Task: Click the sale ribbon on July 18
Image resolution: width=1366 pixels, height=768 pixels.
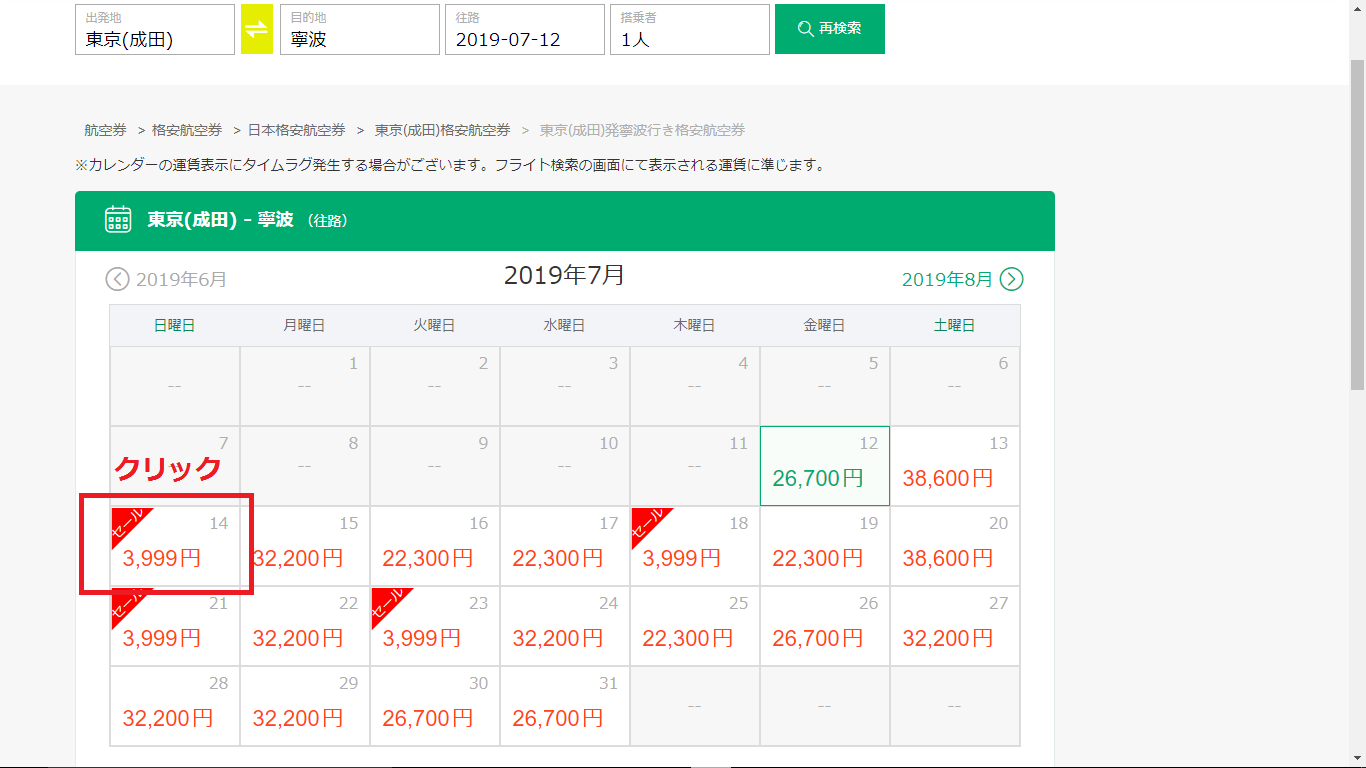Action: pyautogui.click(x=648, y=523)
